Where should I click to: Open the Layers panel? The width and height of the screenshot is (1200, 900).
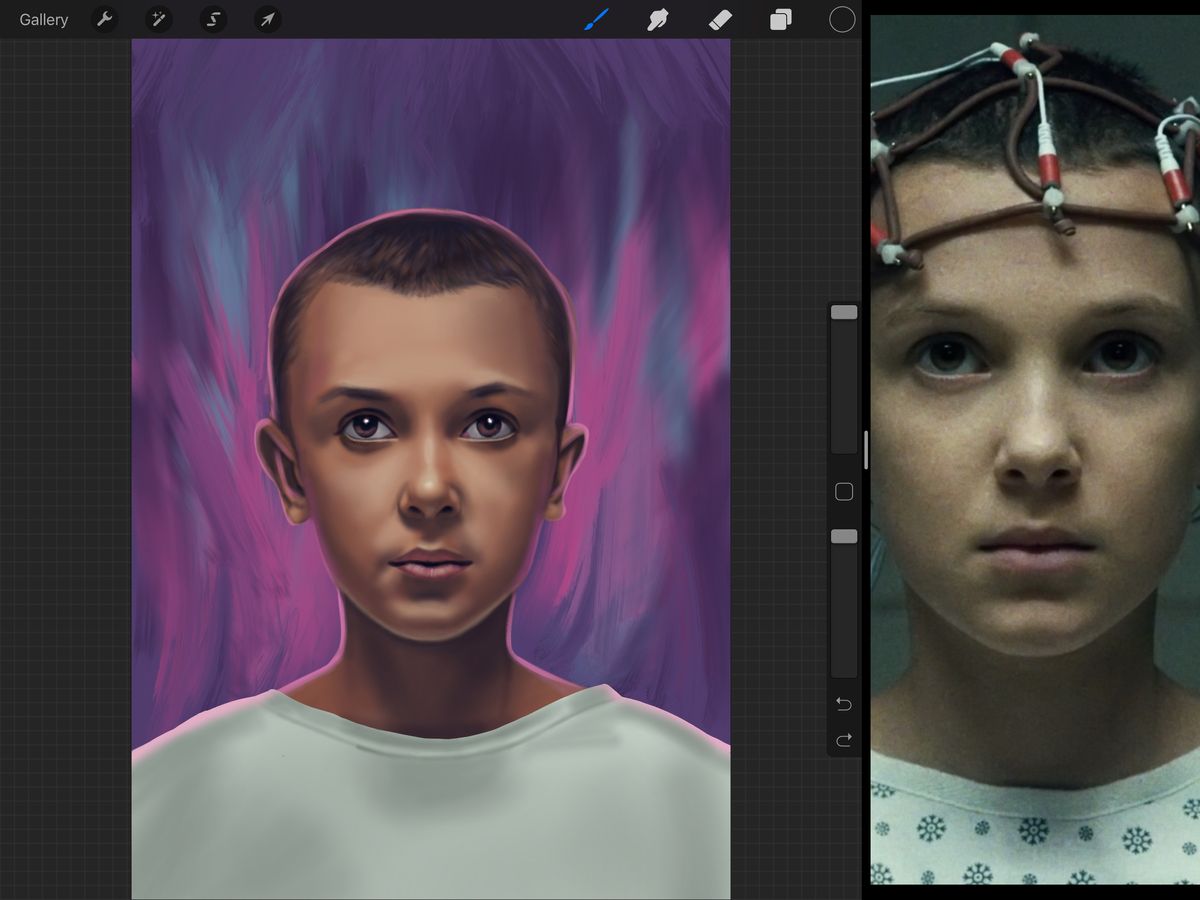pyautogui.click(x=780, y=19)
